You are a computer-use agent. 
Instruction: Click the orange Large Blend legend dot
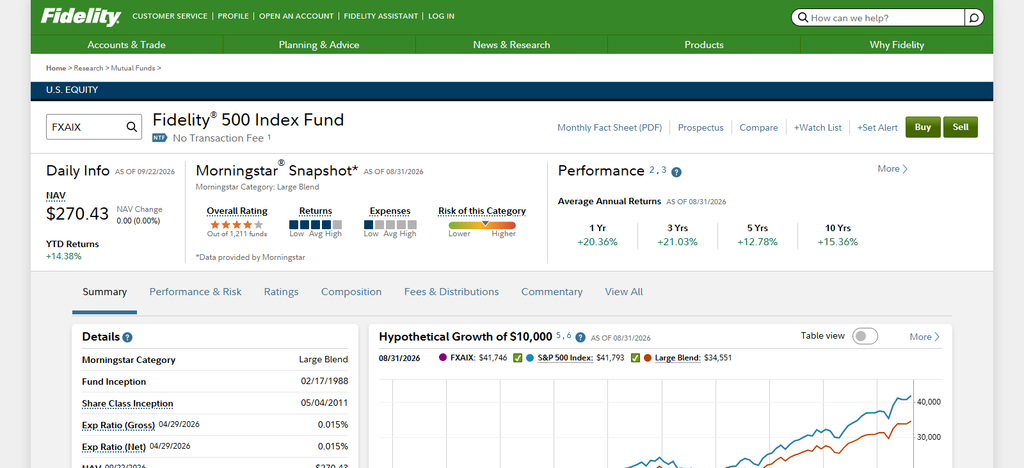(648, 358)
